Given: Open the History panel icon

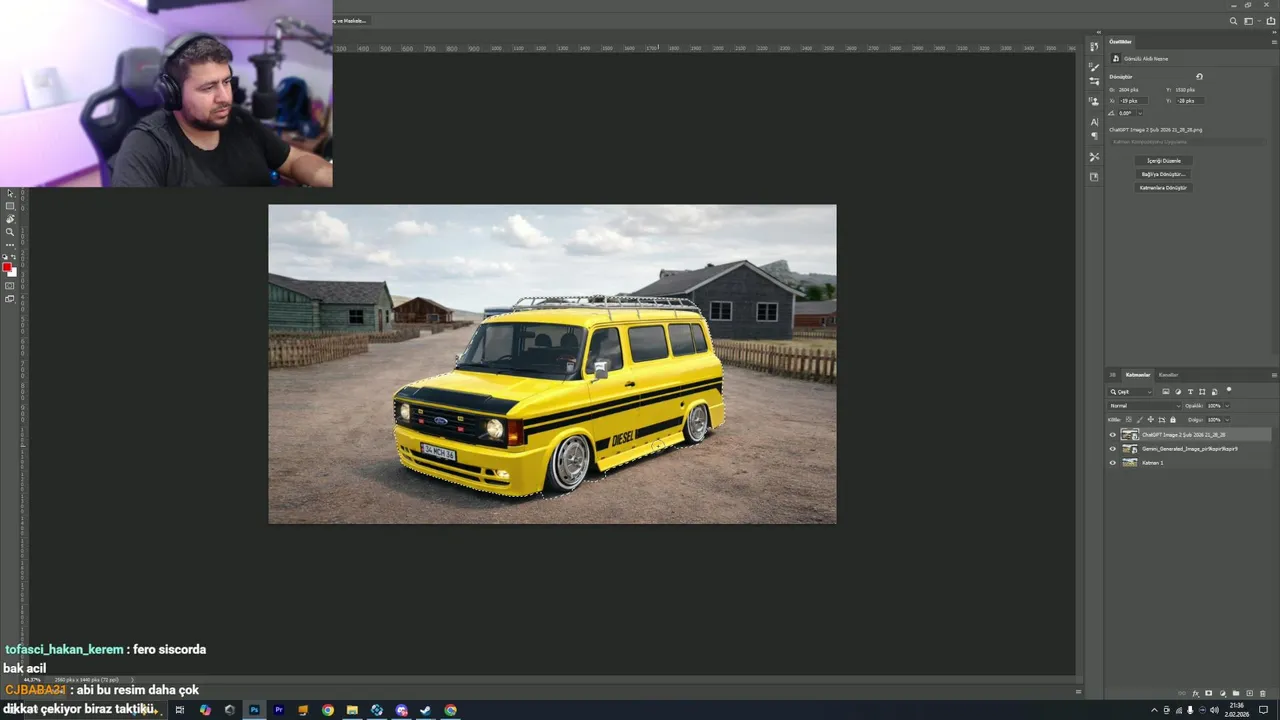Looking at the screenshot, I should [x=1094, y=47].
